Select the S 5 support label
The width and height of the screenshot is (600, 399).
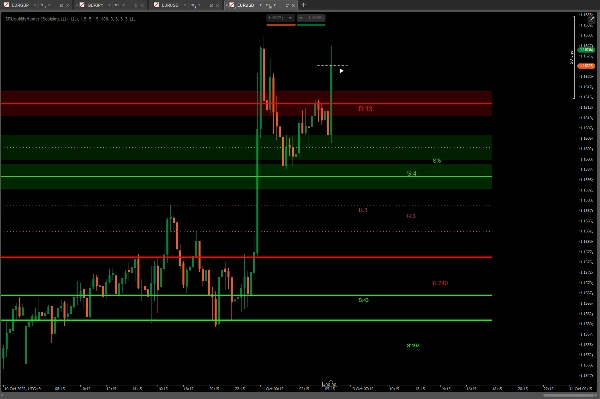pos(437,161)
